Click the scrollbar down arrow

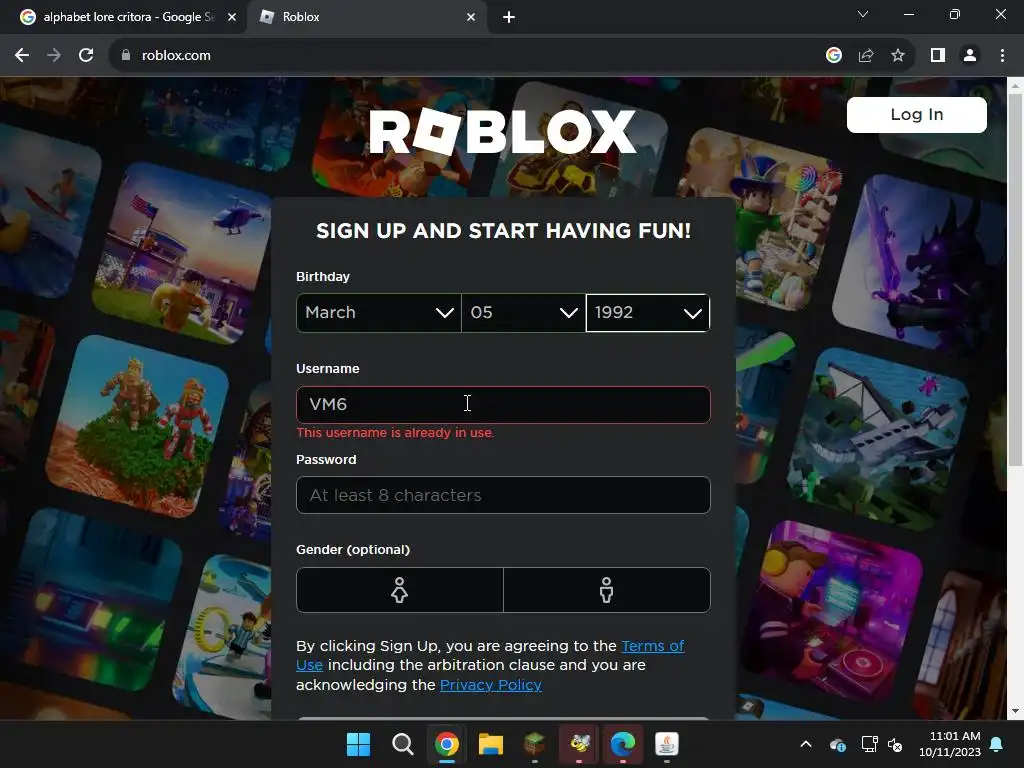(1015, 711)
